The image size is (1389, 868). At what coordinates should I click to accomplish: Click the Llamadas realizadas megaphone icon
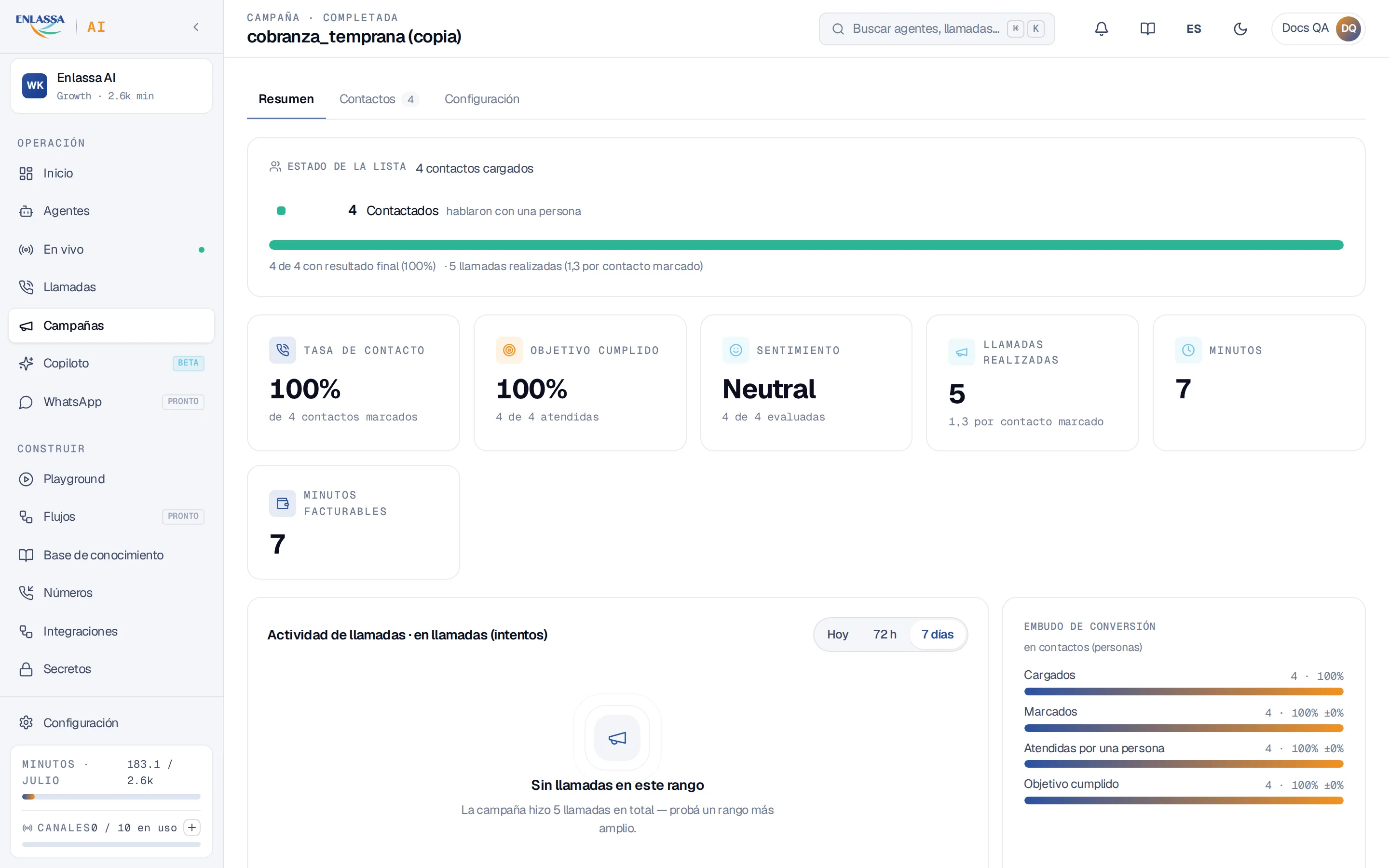tap(961, 353)
